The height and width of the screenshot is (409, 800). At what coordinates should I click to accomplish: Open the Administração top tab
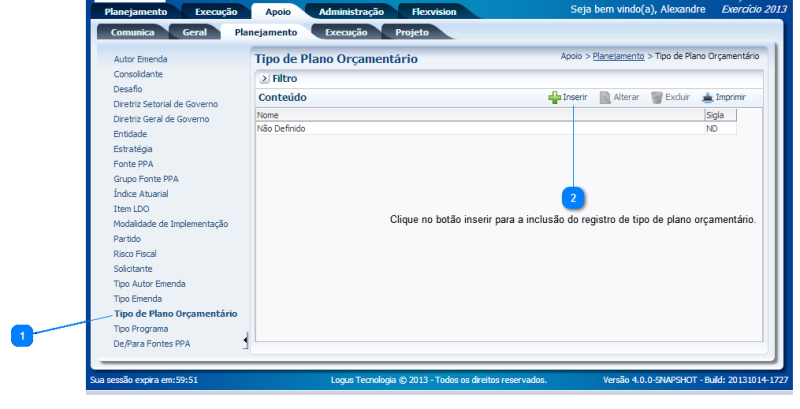pos(350,12)
